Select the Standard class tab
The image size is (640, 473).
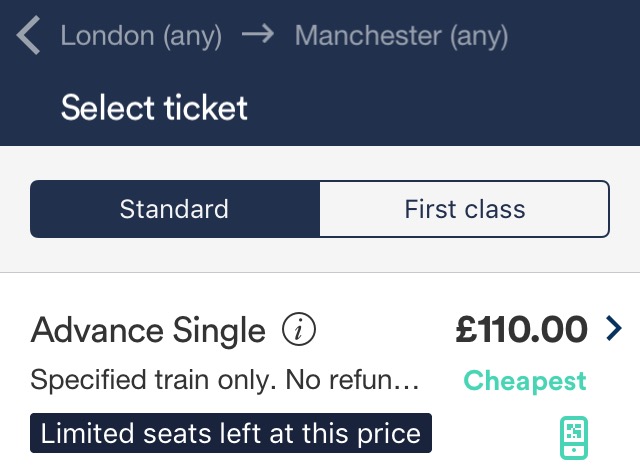coord(175,209)
